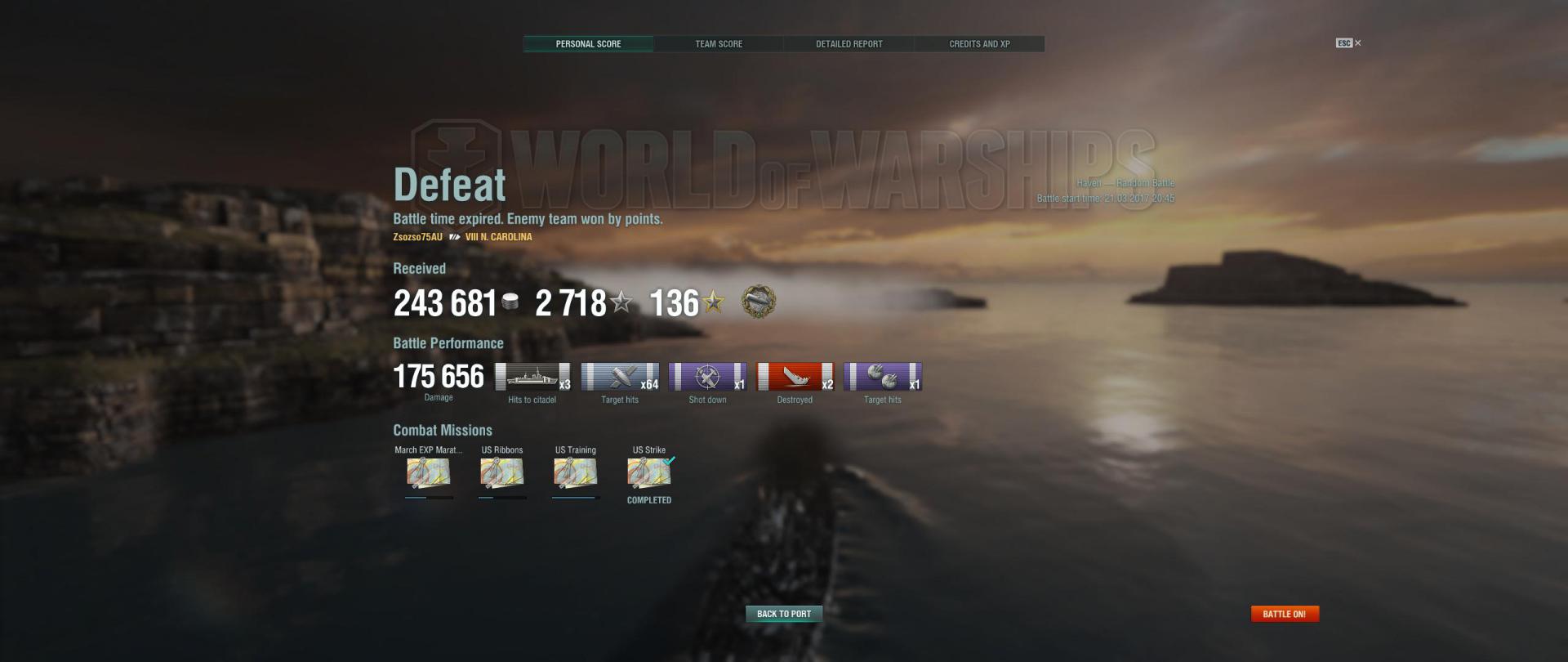Start another match with Battle On!

pyautogui.click(x=1285, y=614)
